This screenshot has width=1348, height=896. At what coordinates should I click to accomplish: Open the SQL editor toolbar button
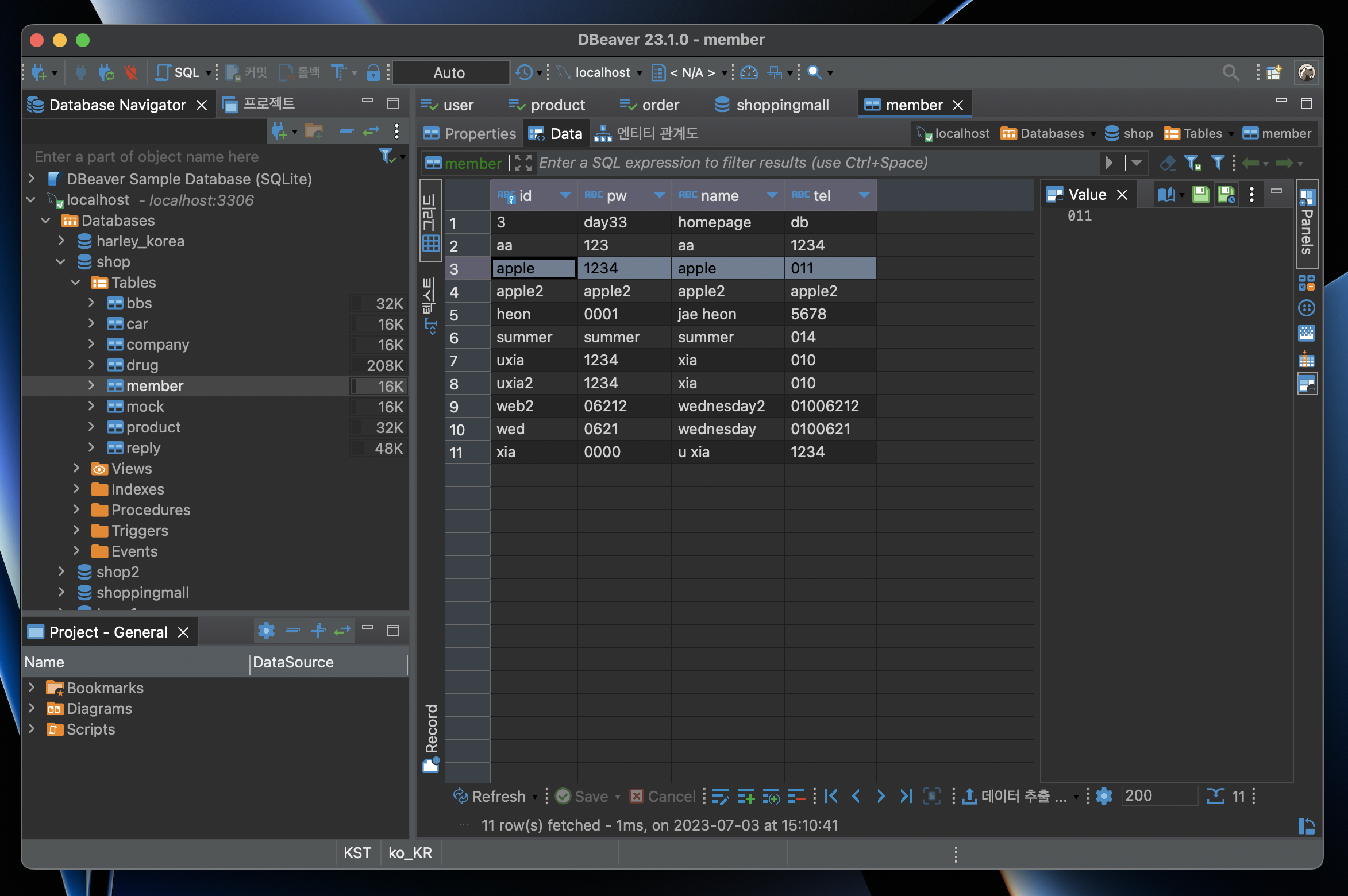coord(178,72)
